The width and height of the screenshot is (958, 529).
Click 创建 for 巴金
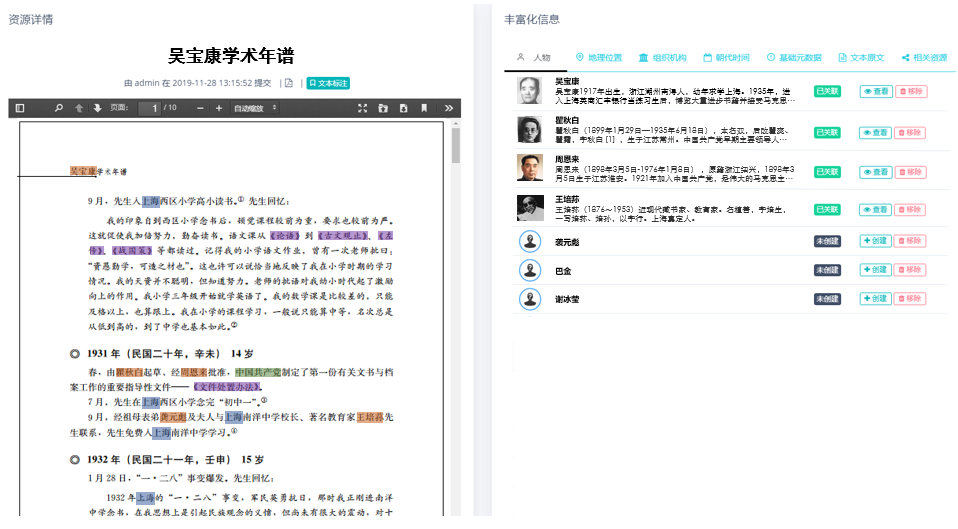[875, 270]
